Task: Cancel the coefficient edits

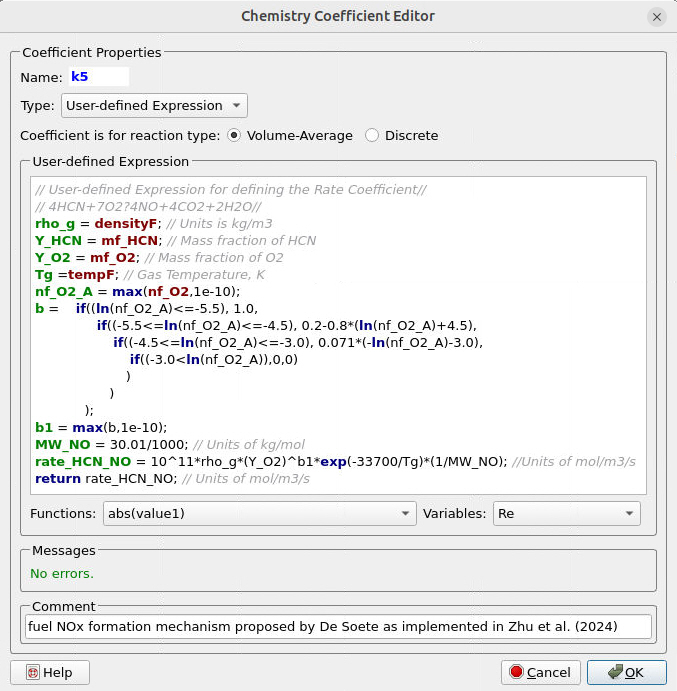Action: point(540,673)
